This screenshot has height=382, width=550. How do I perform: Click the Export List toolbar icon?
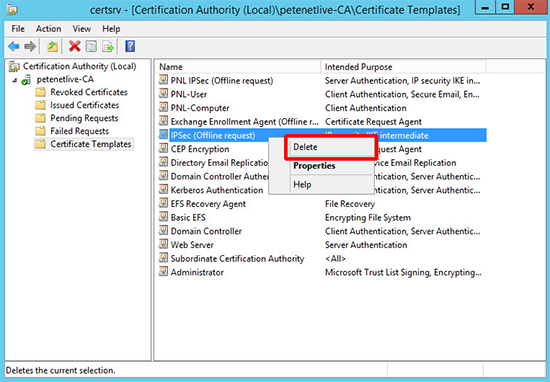108,46
